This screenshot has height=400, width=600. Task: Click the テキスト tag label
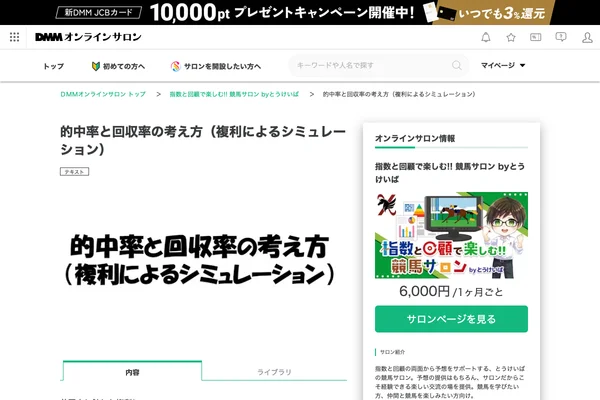[74, 171]
